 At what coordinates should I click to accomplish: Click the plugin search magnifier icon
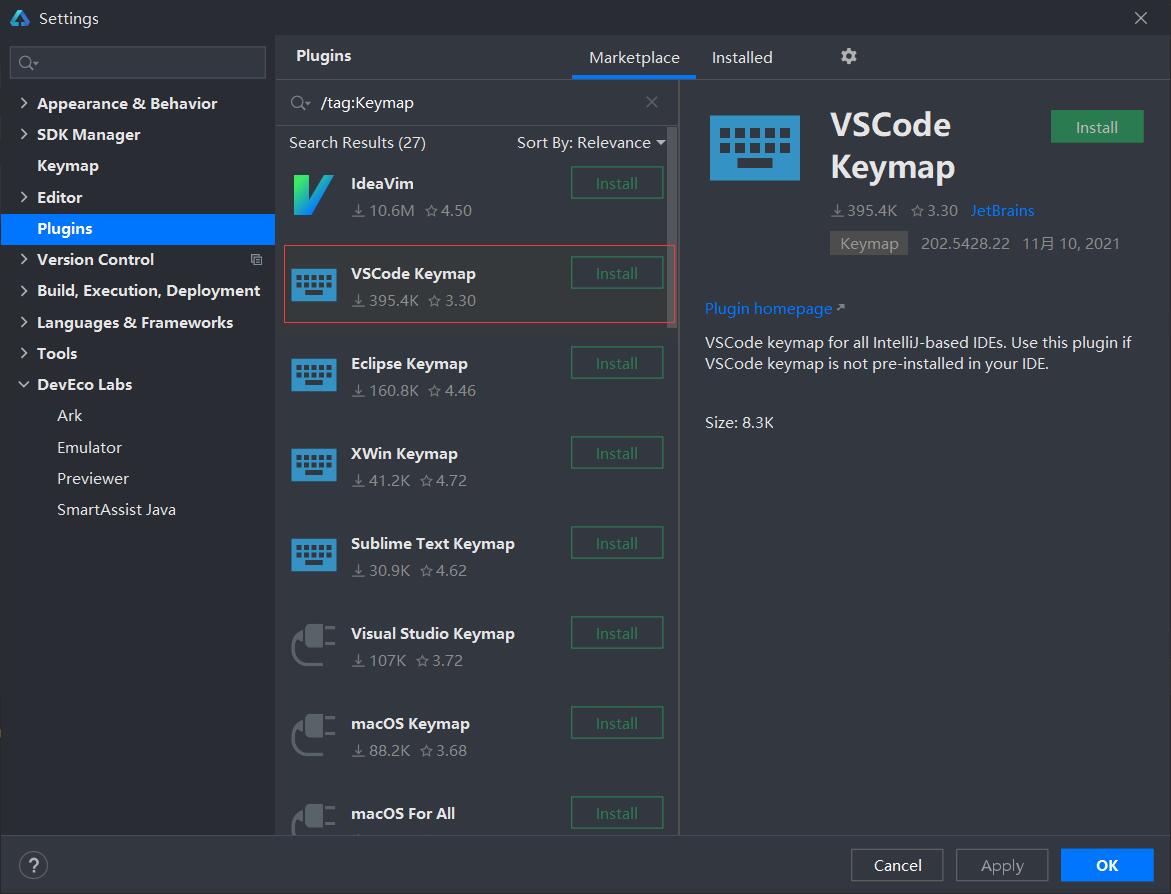pyautogui.click(x=299, y=103)
